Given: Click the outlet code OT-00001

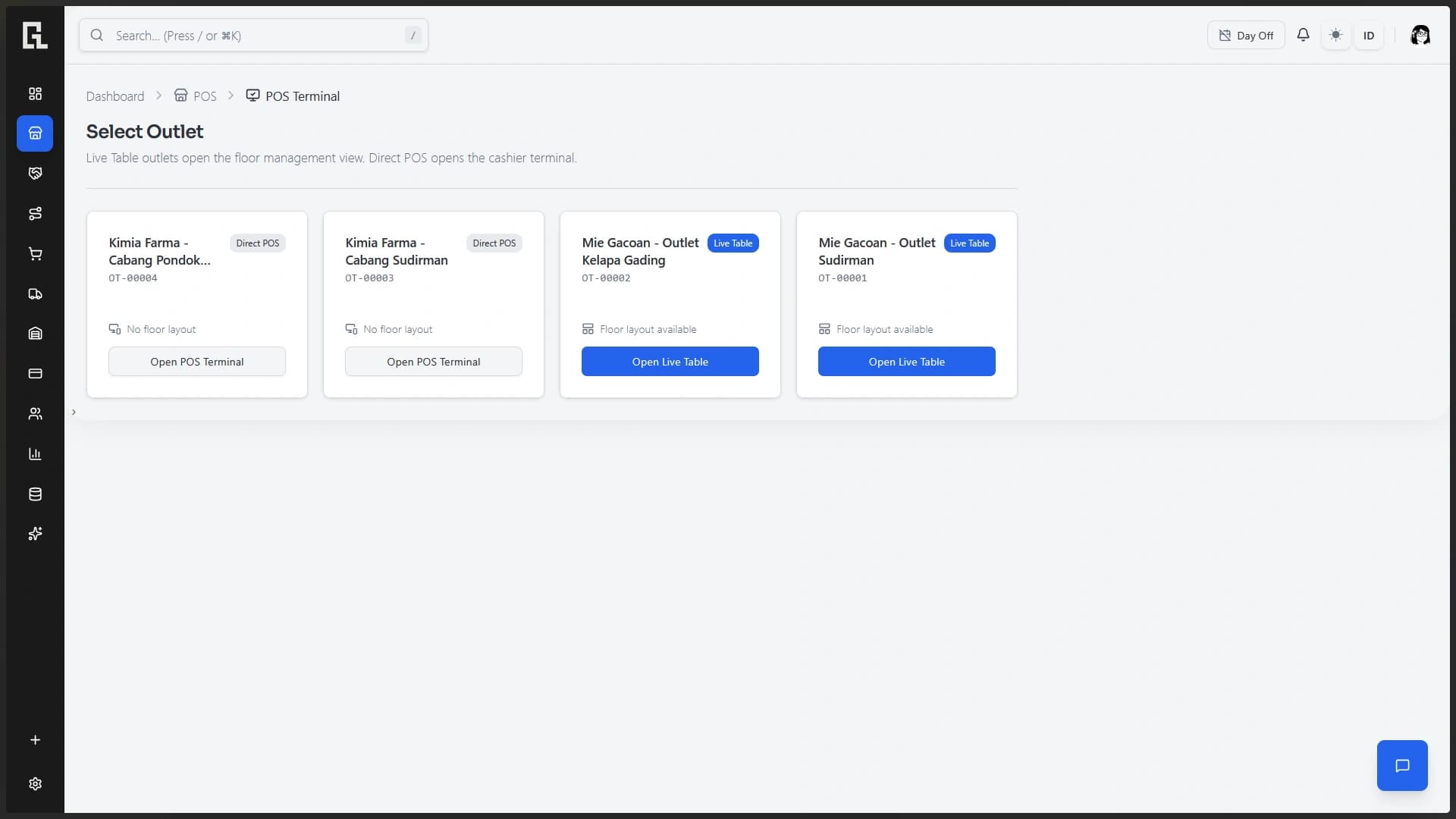Looking at the screenshot, I should (843, 278).
